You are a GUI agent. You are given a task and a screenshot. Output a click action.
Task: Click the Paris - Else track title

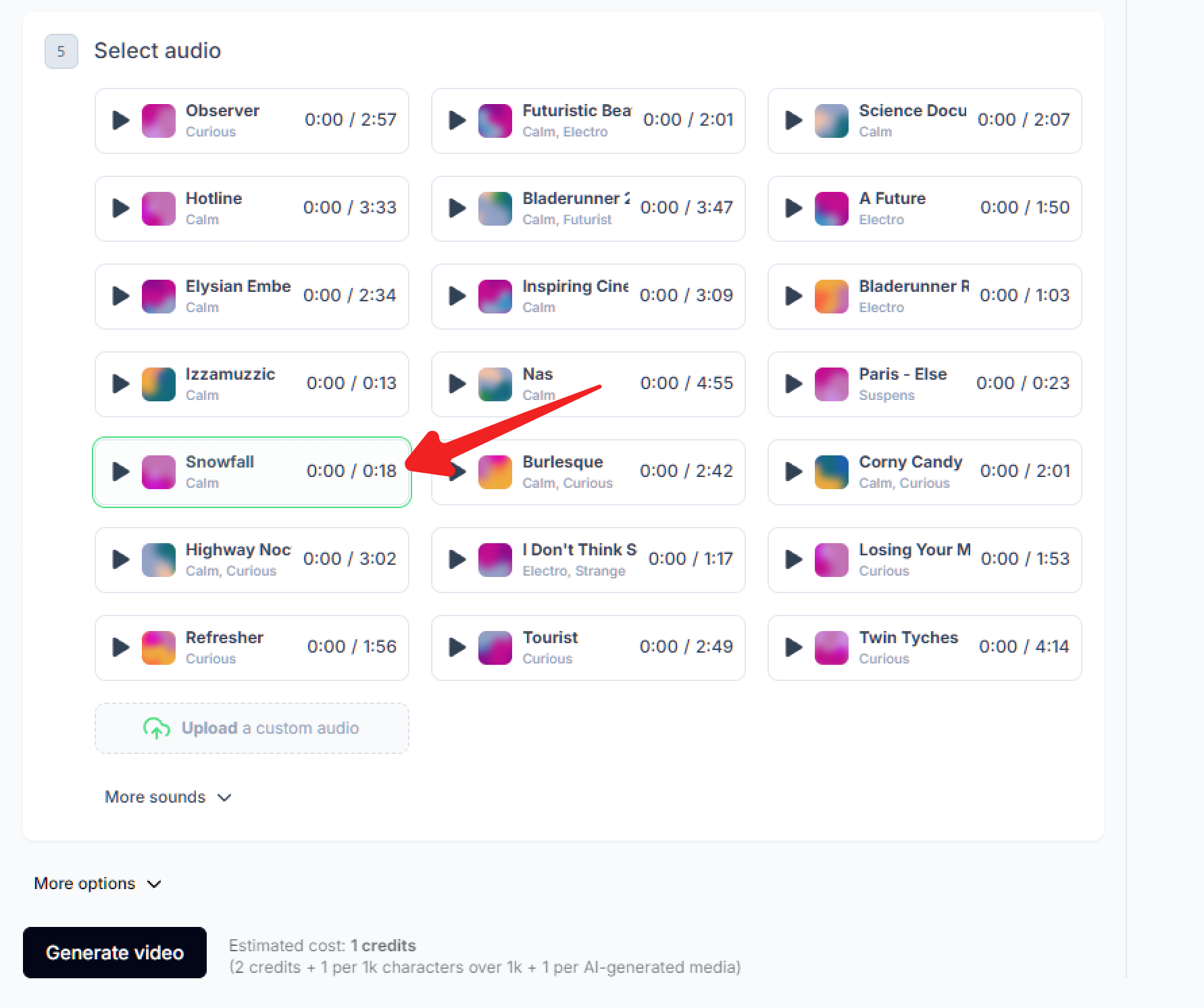903,374
